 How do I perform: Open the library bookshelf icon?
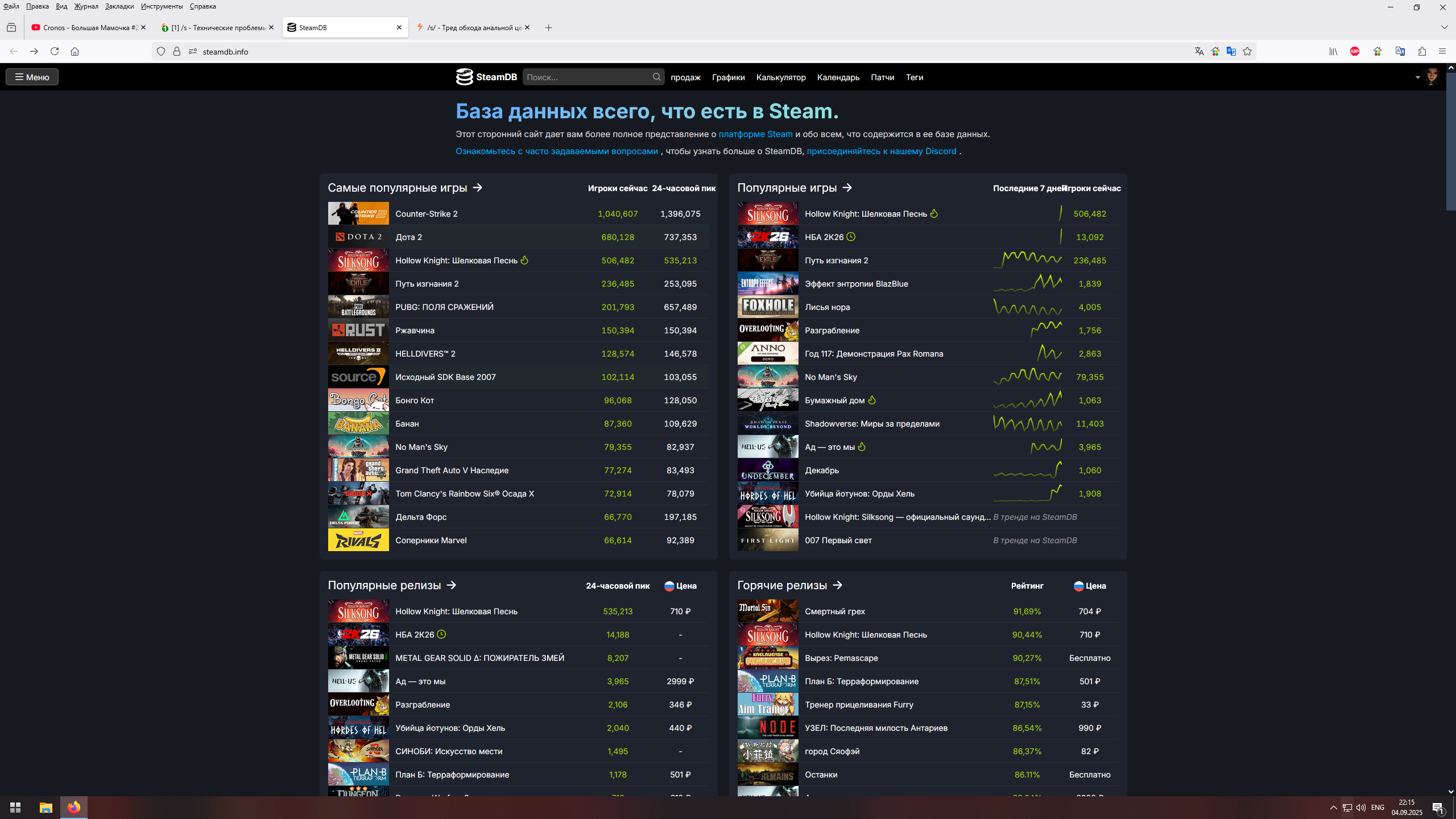[x=1333, y=51]
